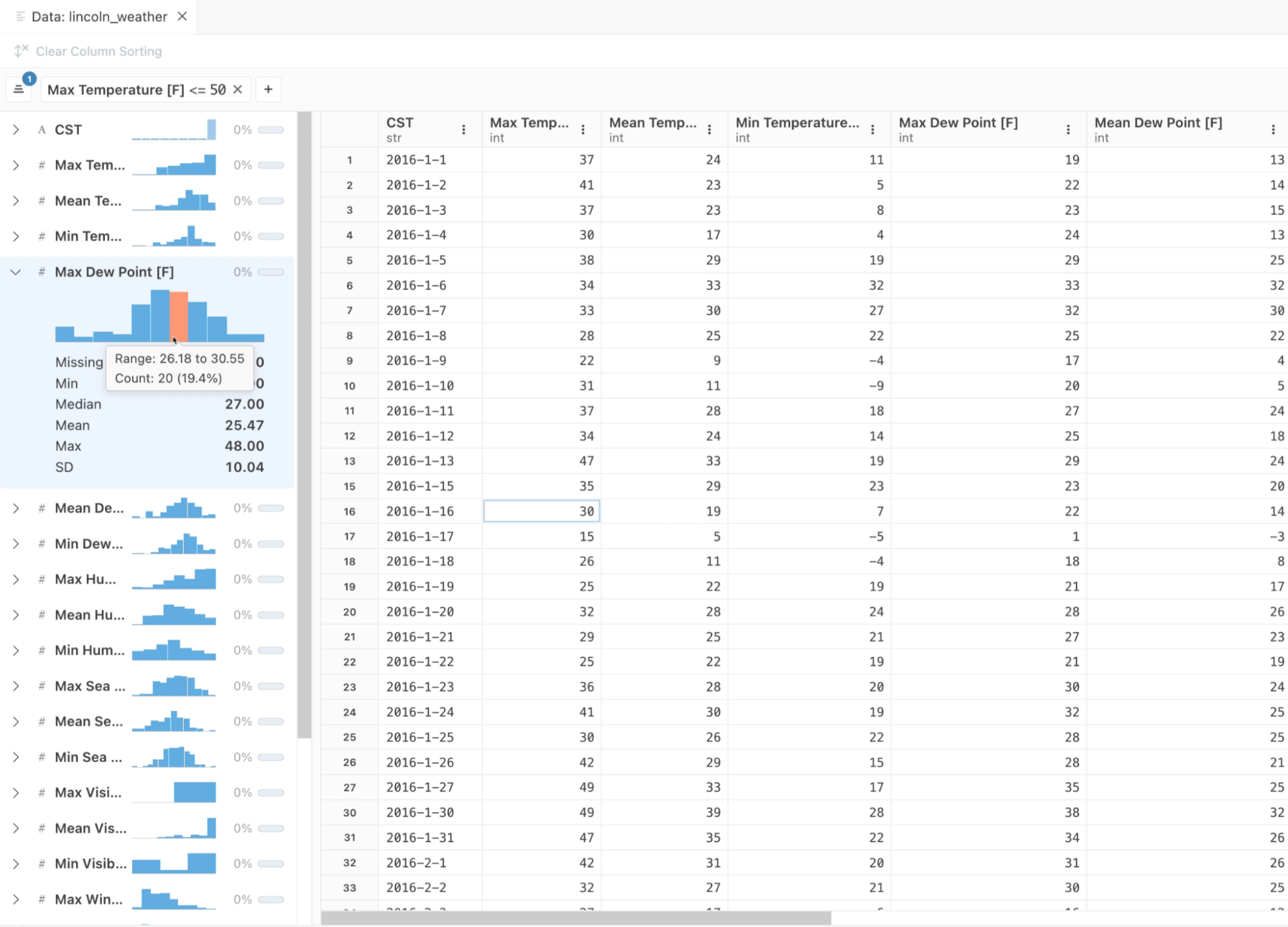Collapse the Max Dew Point [F] summary
Screen dimensions: 1288x927
point(16,272)
